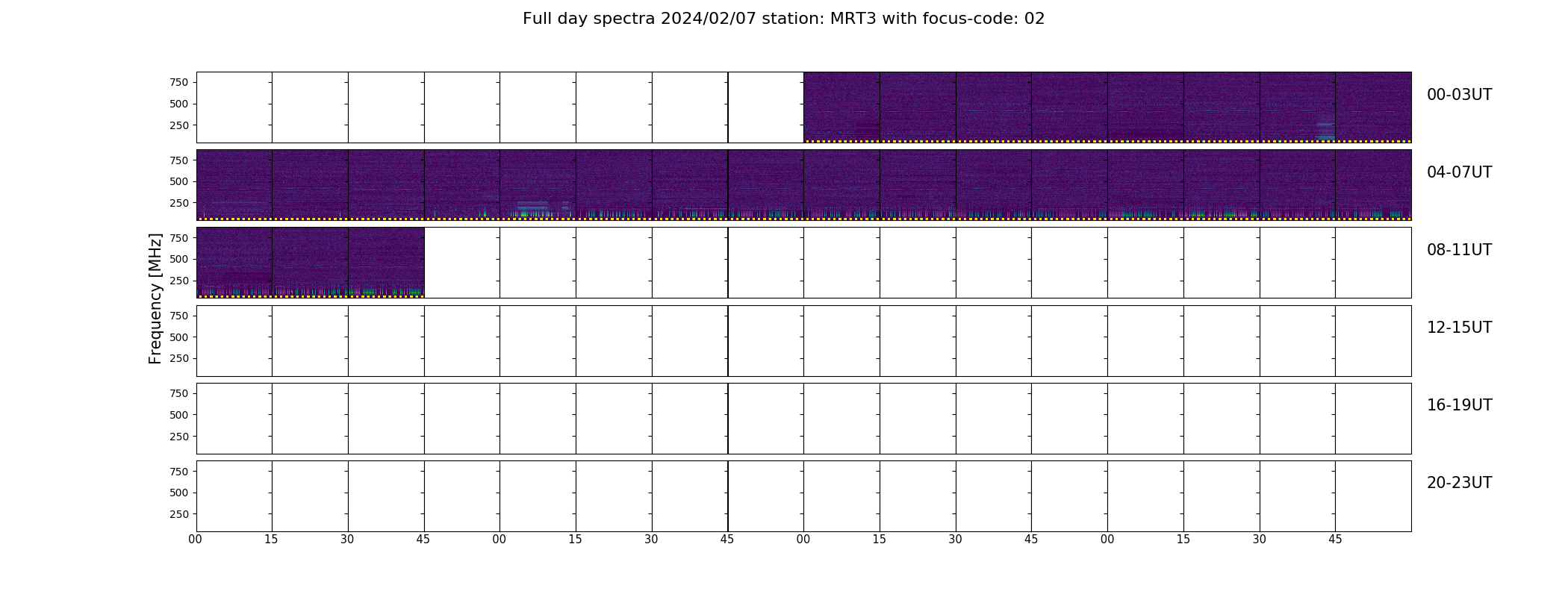Open the last spectrogram panel in the 00-03UT row
This screenshot has width=1568, height=597.
(1373, 107)
